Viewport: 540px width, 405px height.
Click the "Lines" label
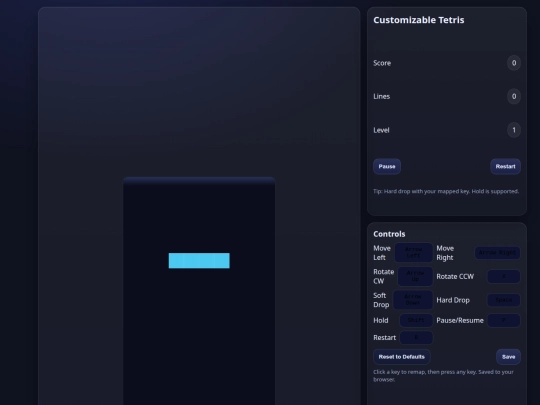[x=382, y=96]
